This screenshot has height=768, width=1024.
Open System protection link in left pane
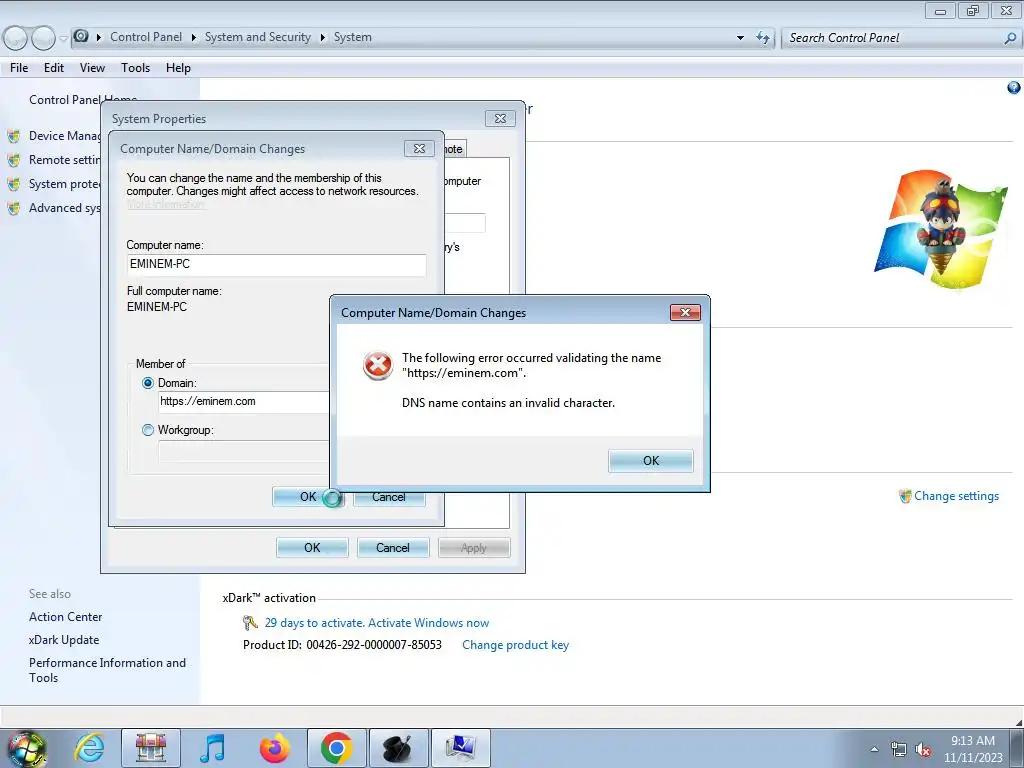pos(65,184)
